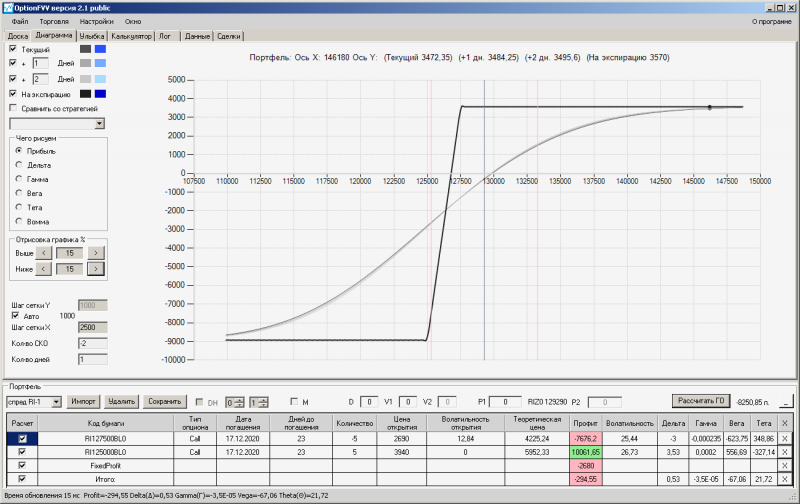Pick the На экспирацию black swatch
The height and width of the screenshot is (504, 800).
pyautogui.click(x=85, y=94)
